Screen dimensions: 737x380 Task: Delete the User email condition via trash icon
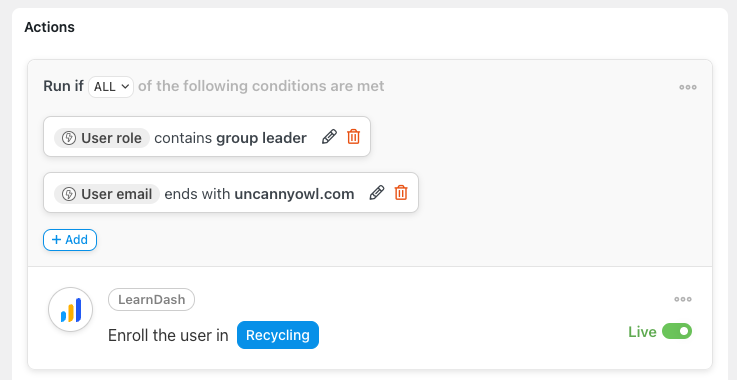[x=401, y=193]
